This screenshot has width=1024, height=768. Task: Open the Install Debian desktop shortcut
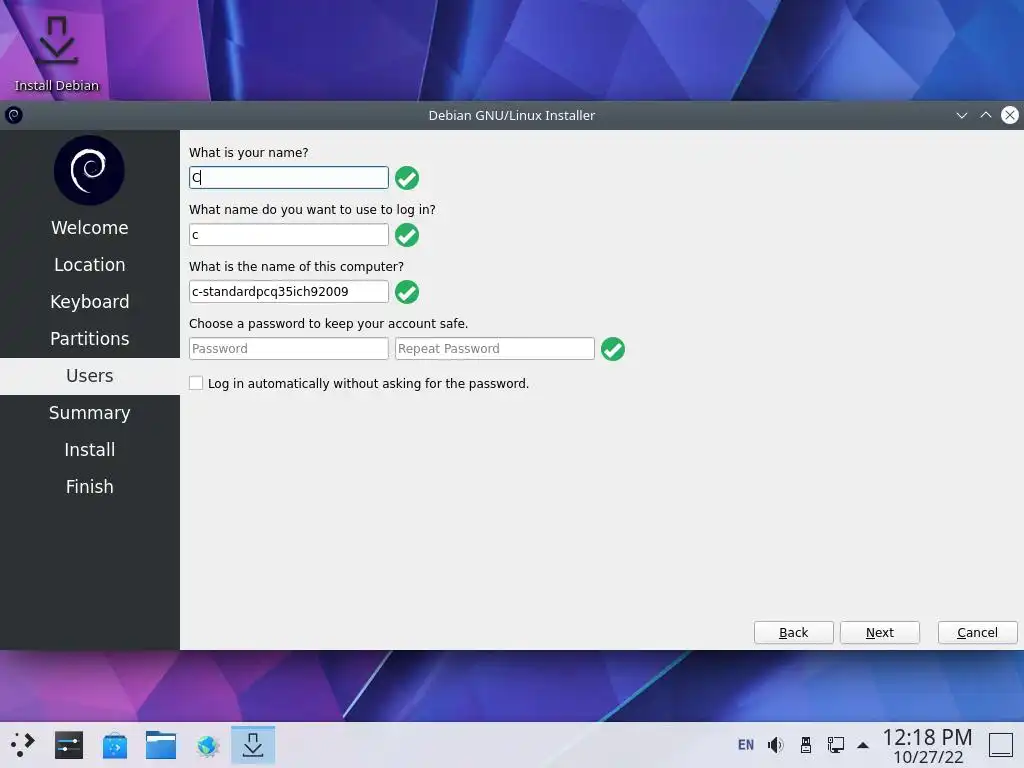pos(57,54)
